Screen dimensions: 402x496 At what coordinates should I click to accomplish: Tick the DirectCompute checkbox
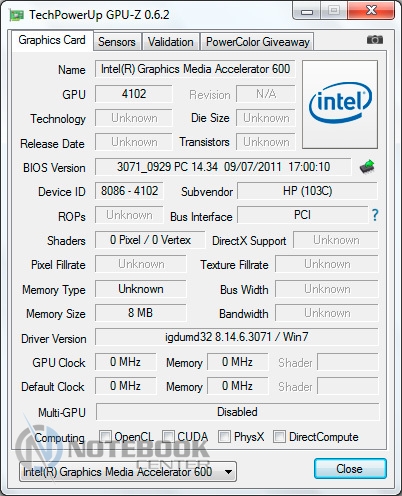click(x=279, y=436)
